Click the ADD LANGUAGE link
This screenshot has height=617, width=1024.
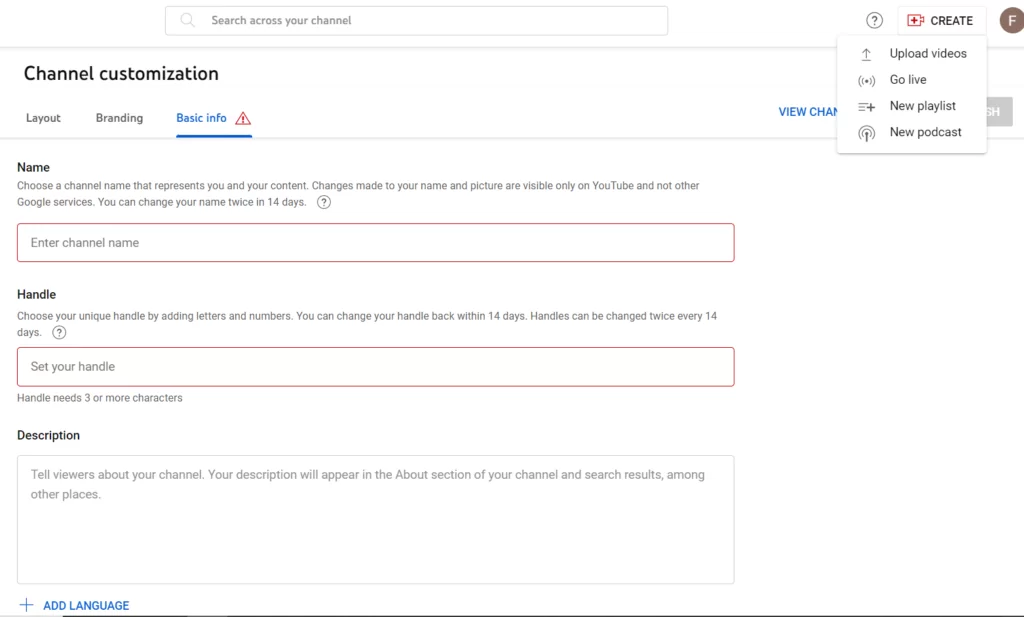click(86, 605)
